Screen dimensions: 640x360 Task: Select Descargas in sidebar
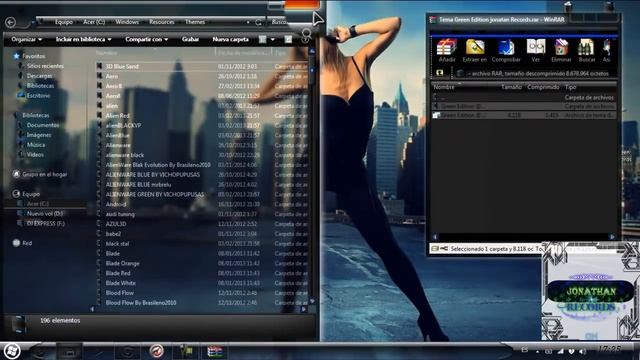pos(40,76)
